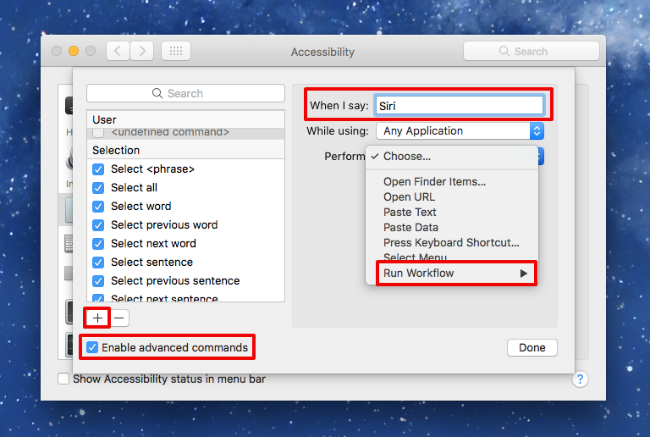Minimize the window with the yellow button
This screenshot has height=437, width=650.
pos(74,51)
